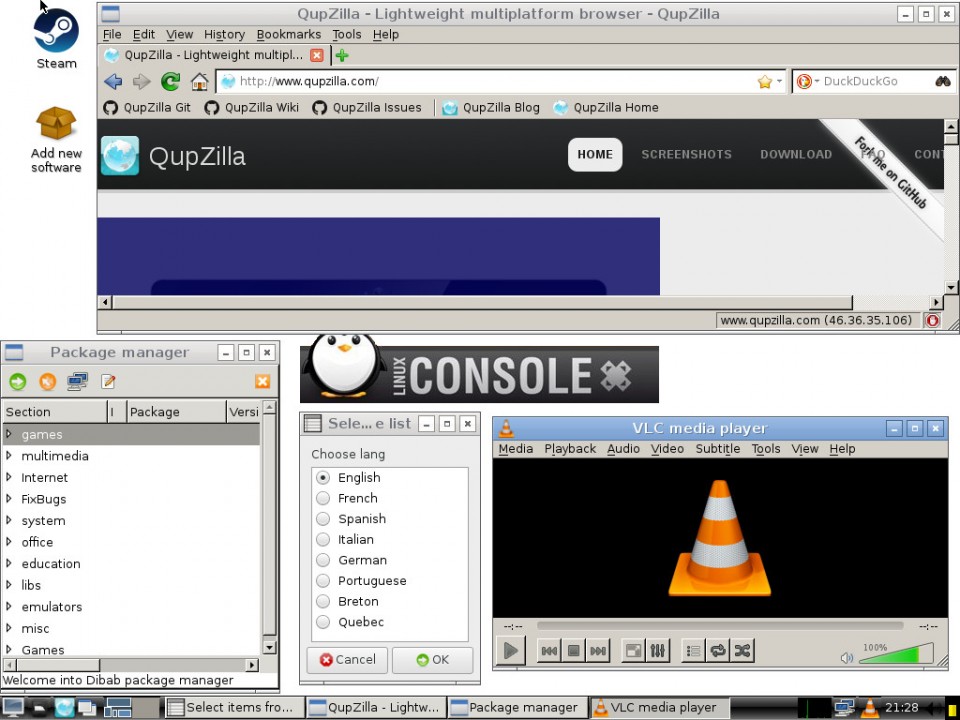Screen dimensions: 960x720
Task: Click Cancel in the language selection dialog
Action: pyautogui.click(x=347, y=659)
